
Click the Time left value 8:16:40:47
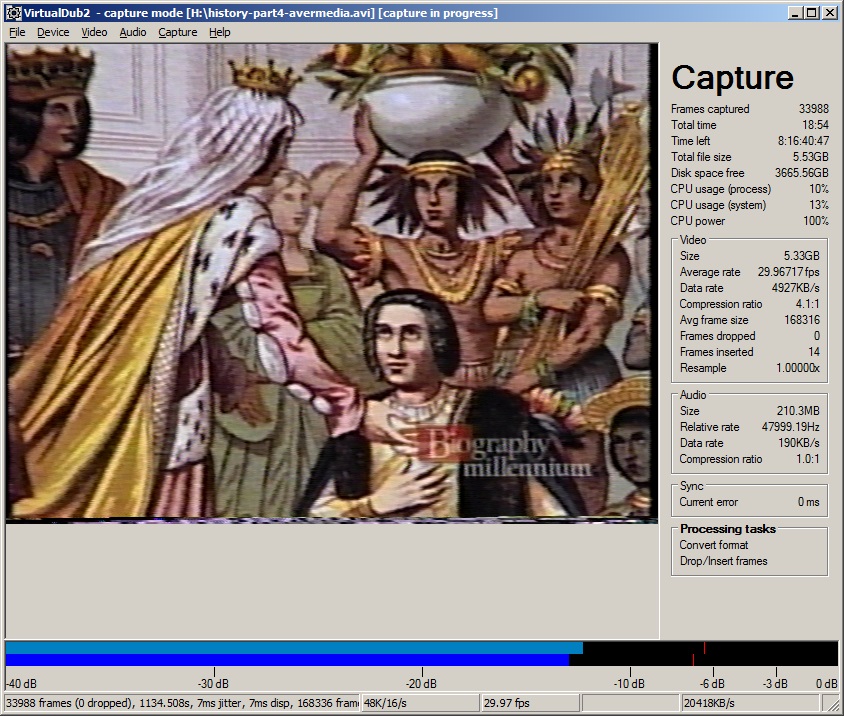click(x=803, y=141)
